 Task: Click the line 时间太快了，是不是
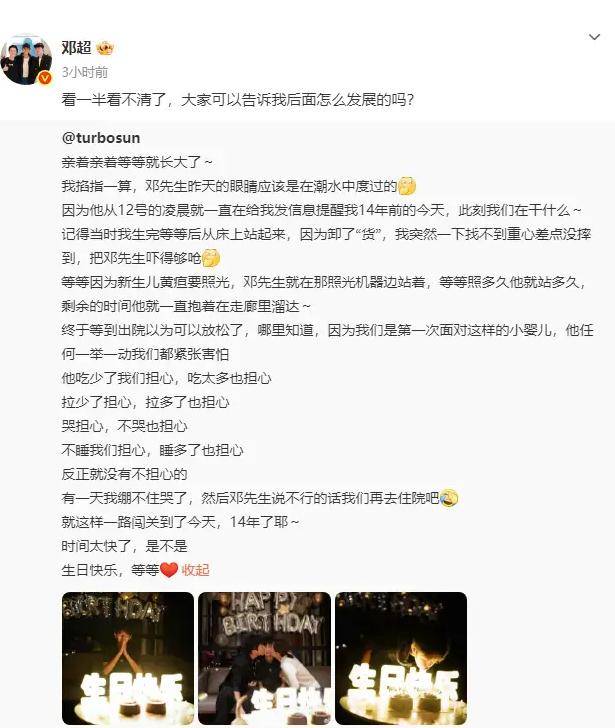tap(124, 546)
